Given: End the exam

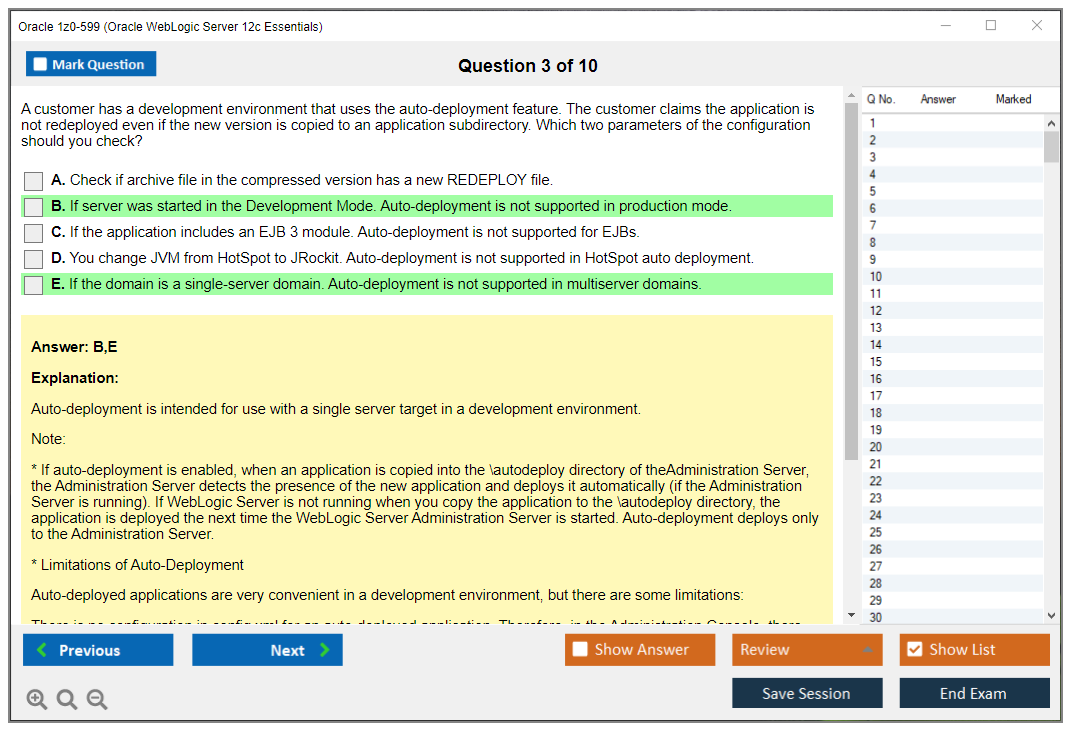Looking at the screenshot, I should tap(974, 693).
